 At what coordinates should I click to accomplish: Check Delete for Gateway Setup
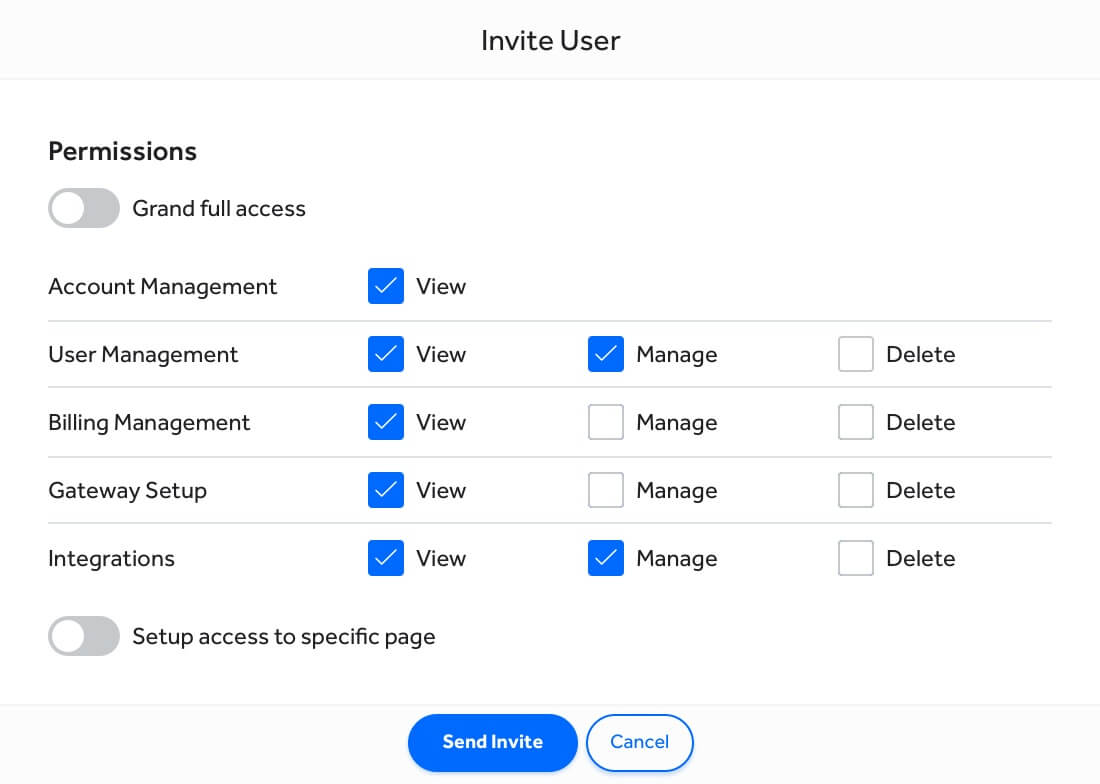coord(855,490)
